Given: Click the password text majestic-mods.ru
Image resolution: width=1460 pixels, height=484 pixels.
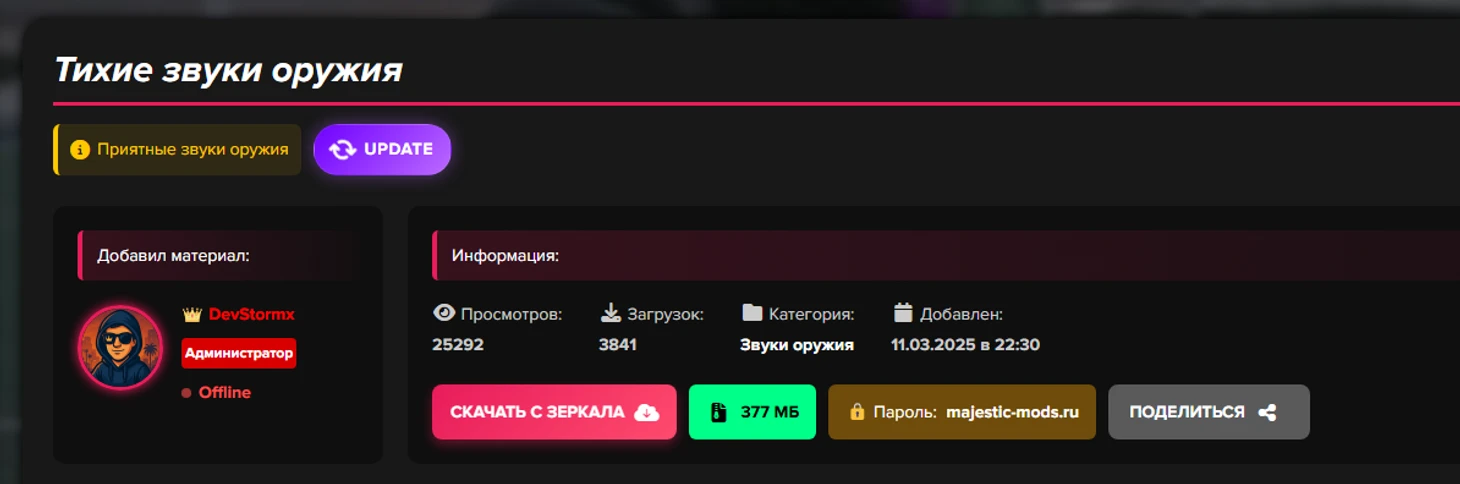Looking at the screenshot, I should tap(1013, 412).
